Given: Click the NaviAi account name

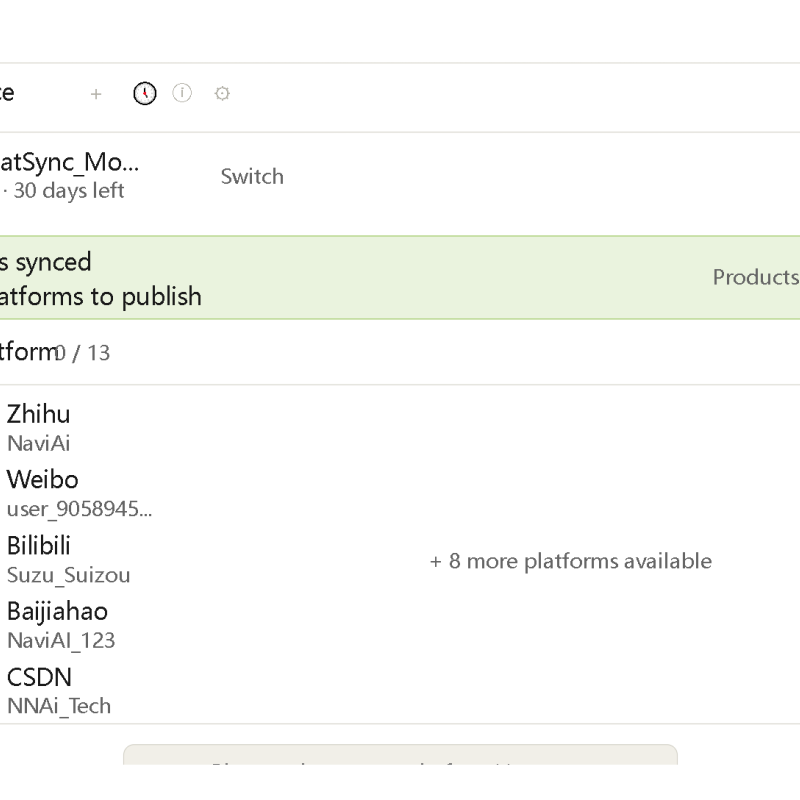Looking at the screenshot, I should coord(39,443).
